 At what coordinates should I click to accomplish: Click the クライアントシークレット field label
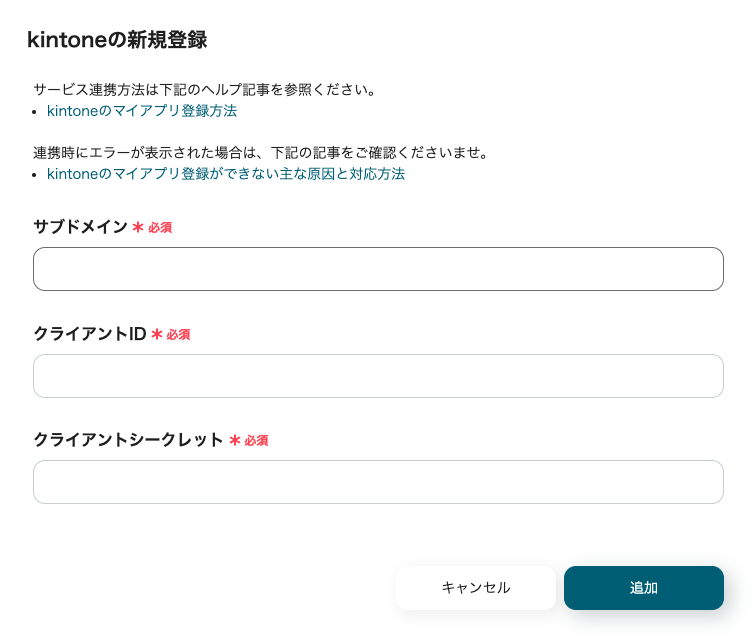click(x=128, y=439)
